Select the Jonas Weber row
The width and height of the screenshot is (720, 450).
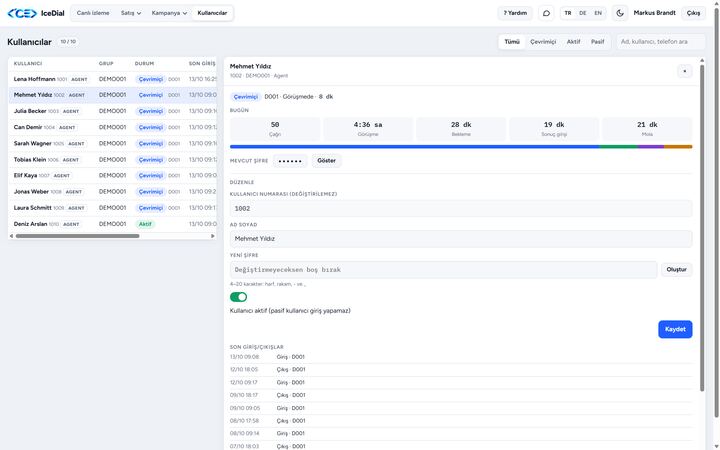click(x=112, y=191)
